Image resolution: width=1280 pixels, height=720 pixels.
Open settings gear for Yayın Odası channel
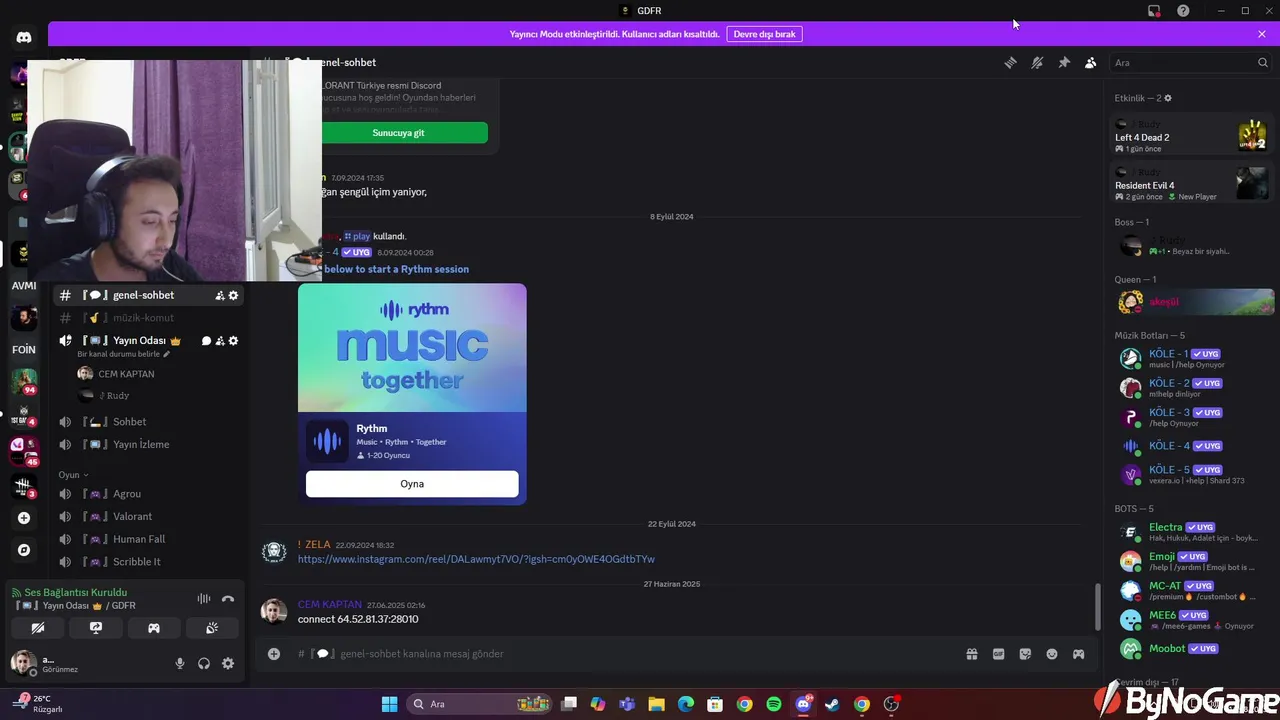click(x=234, y=341)
